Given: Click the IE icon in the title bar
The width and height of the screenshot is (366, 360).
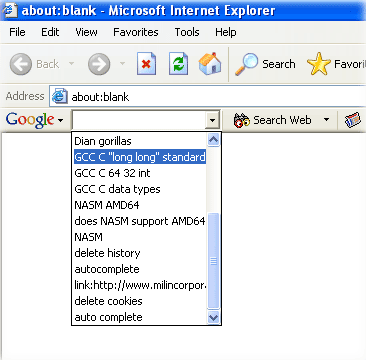Looking at the screenshot, I should 10,10.
